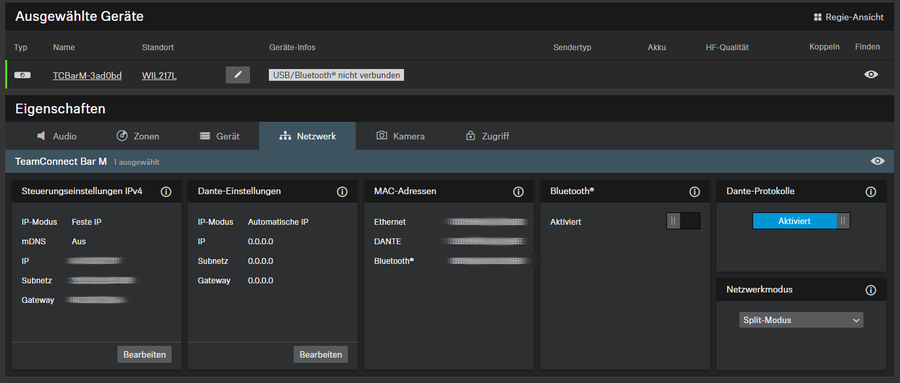The width and height of the screenshot is (900, 383).
Task: Click the USB/Bluetooth nicht verbunden status badge
Action: point(336,75)
